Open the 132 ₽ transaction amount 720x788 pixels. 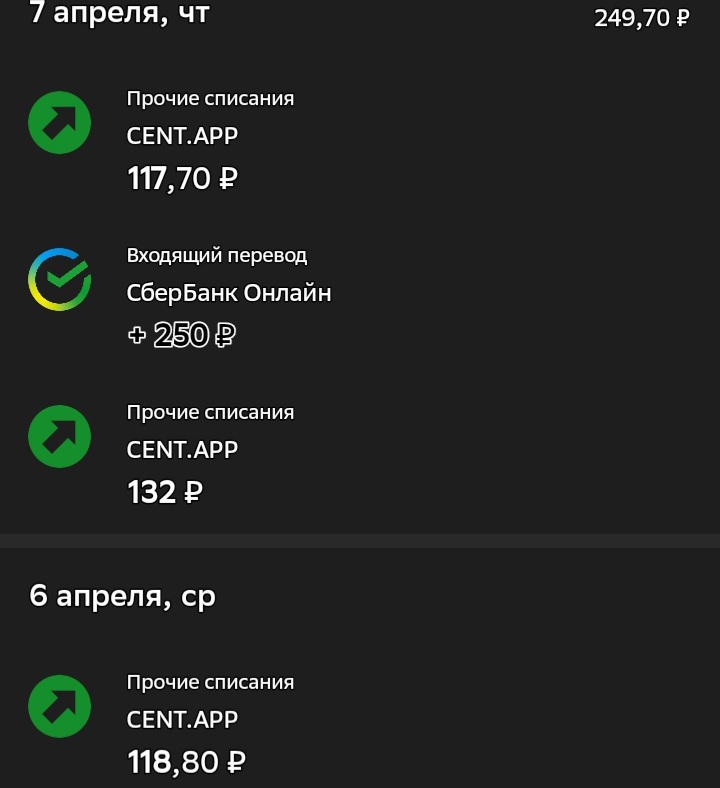pyautogui.click(x=165, y=492)
